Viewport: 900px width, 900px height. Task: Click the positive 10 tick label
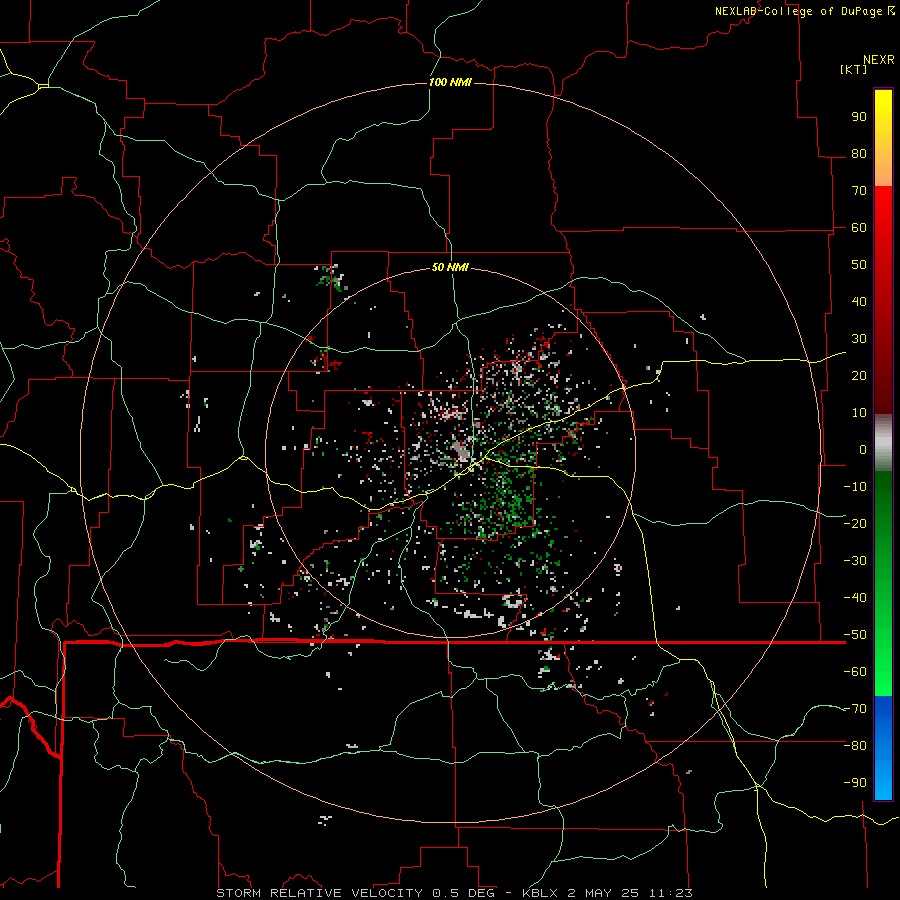click(x=859, y=413)
